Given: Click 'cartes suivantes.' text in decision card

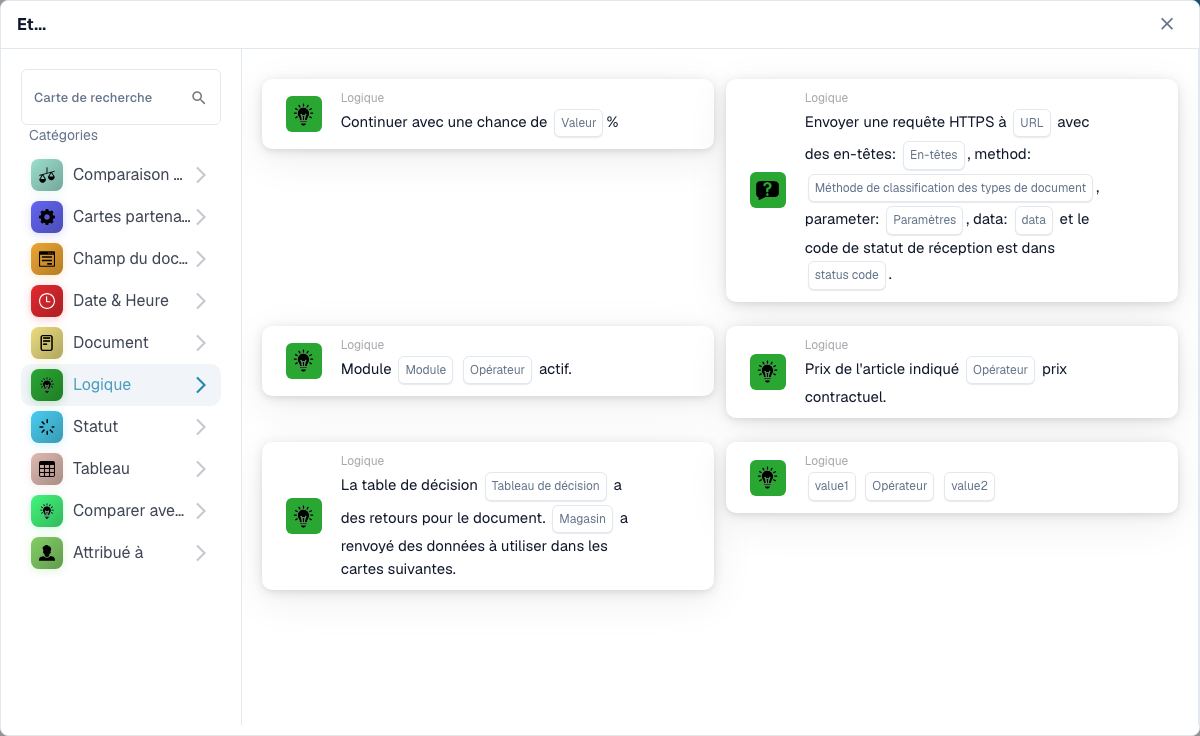Looking at the screenshot, I should click(398, 569).
